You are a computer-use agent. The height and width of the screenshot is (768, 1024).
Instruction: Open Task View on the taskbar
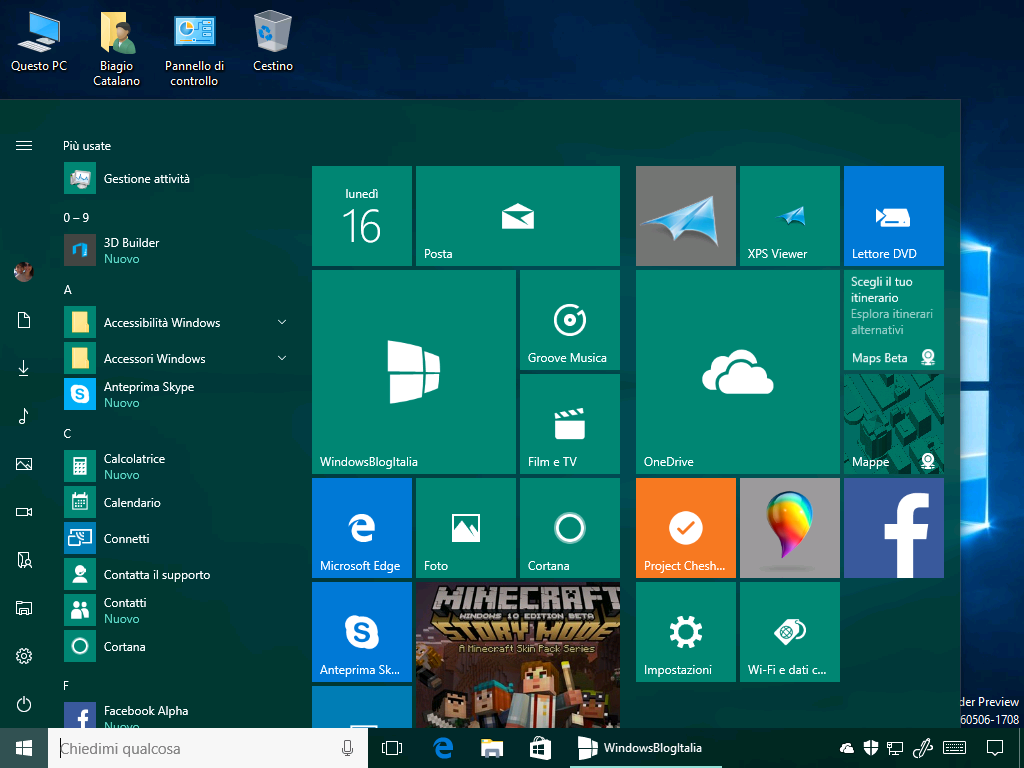point(392,748)
